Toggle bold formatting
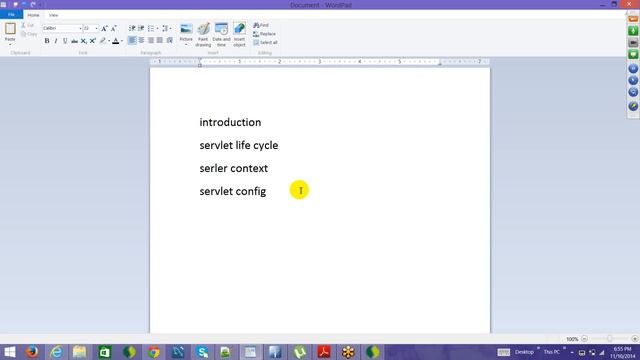Screen dimensions: 640x360 47,41
